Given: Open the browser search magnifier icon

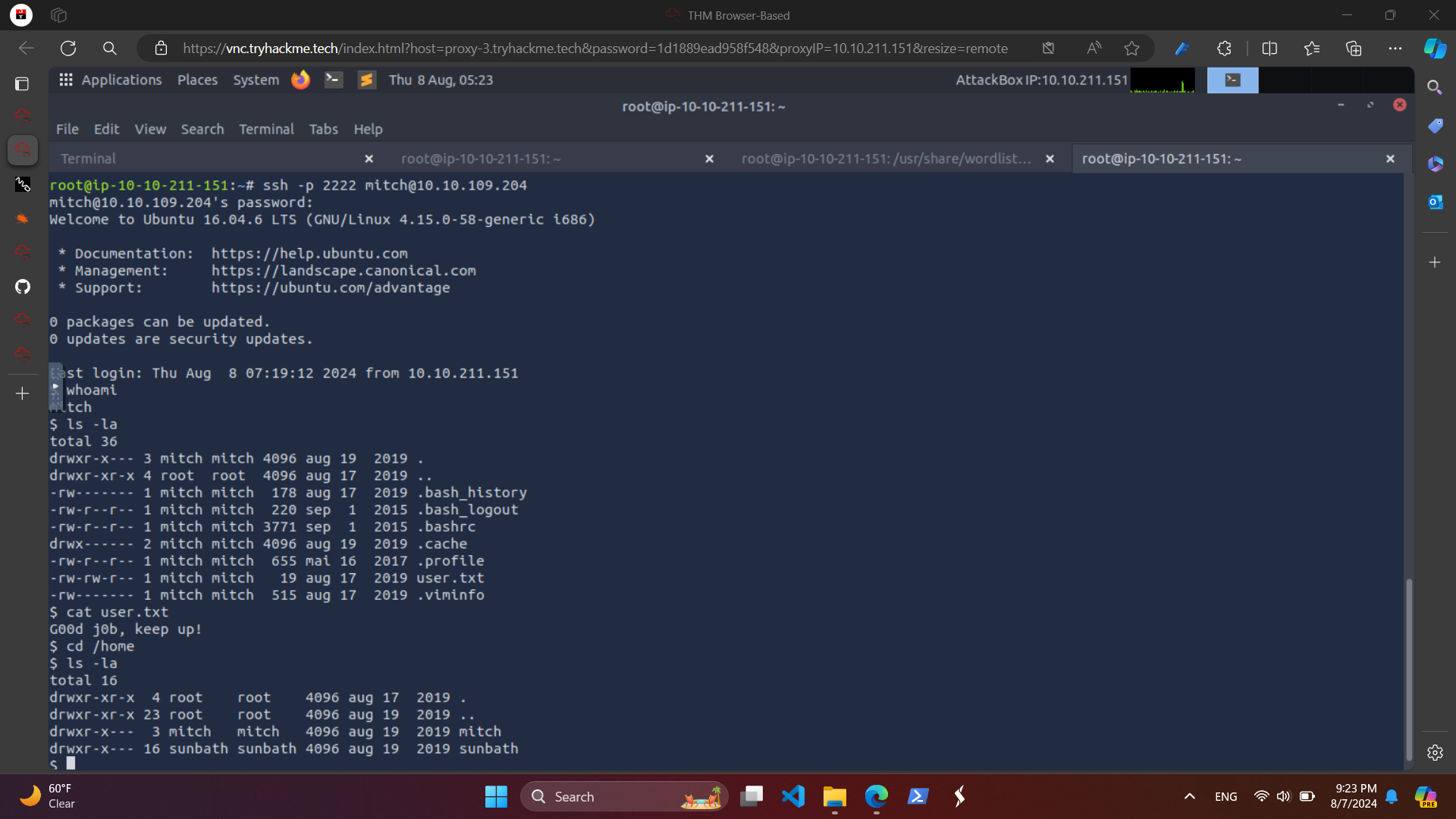Looking at the screenshot, I should pos(110,49).
